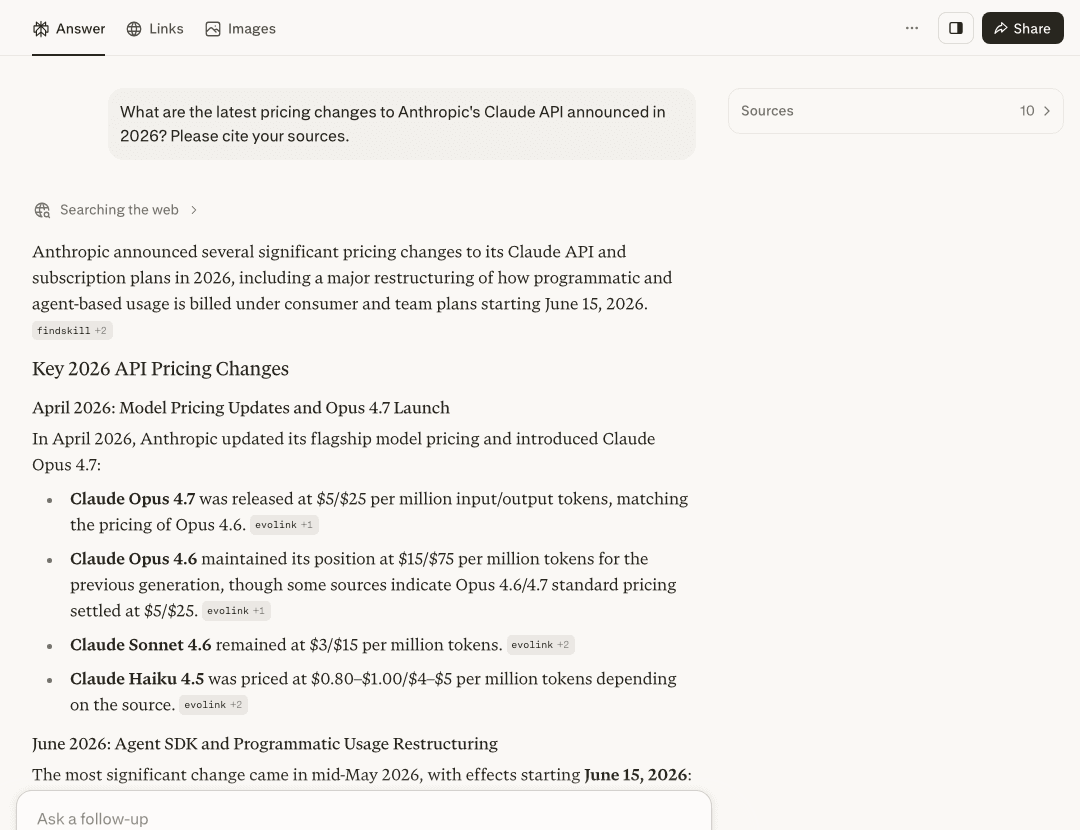1080x830 pixels.
Task: Open evolink citation after Opus 4.6 bullet
Action: 236,611
